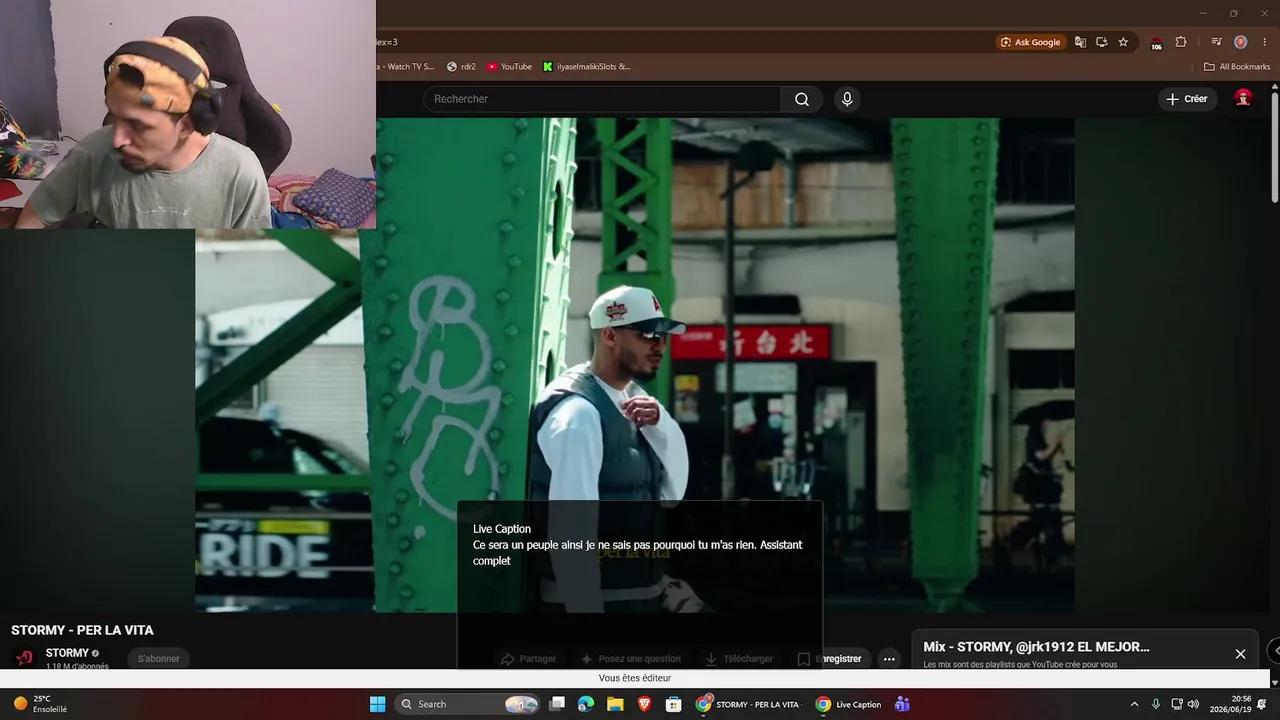The image size is (1280, 720).
Task: Open the network tray icon
Action: point(1177,704)
